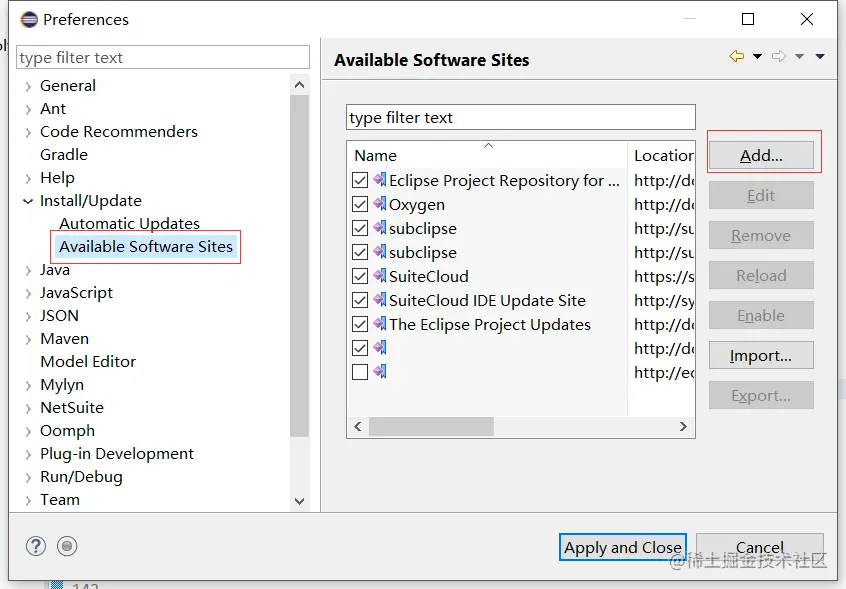Click Apply and Close
846x589 pixels.
point(623,547)
